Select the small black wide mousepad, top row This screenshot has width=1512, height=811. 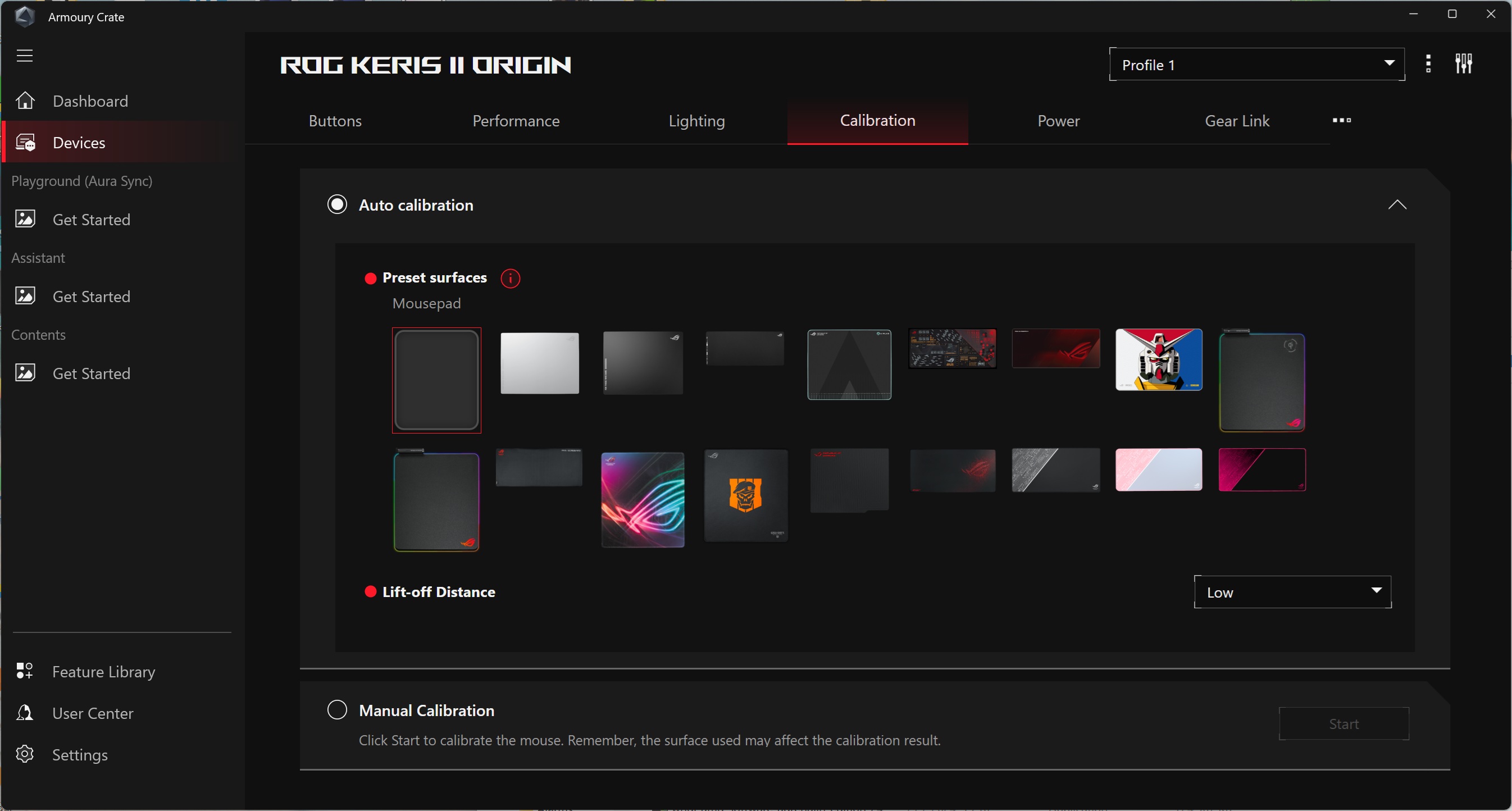[x=745, y=349]
